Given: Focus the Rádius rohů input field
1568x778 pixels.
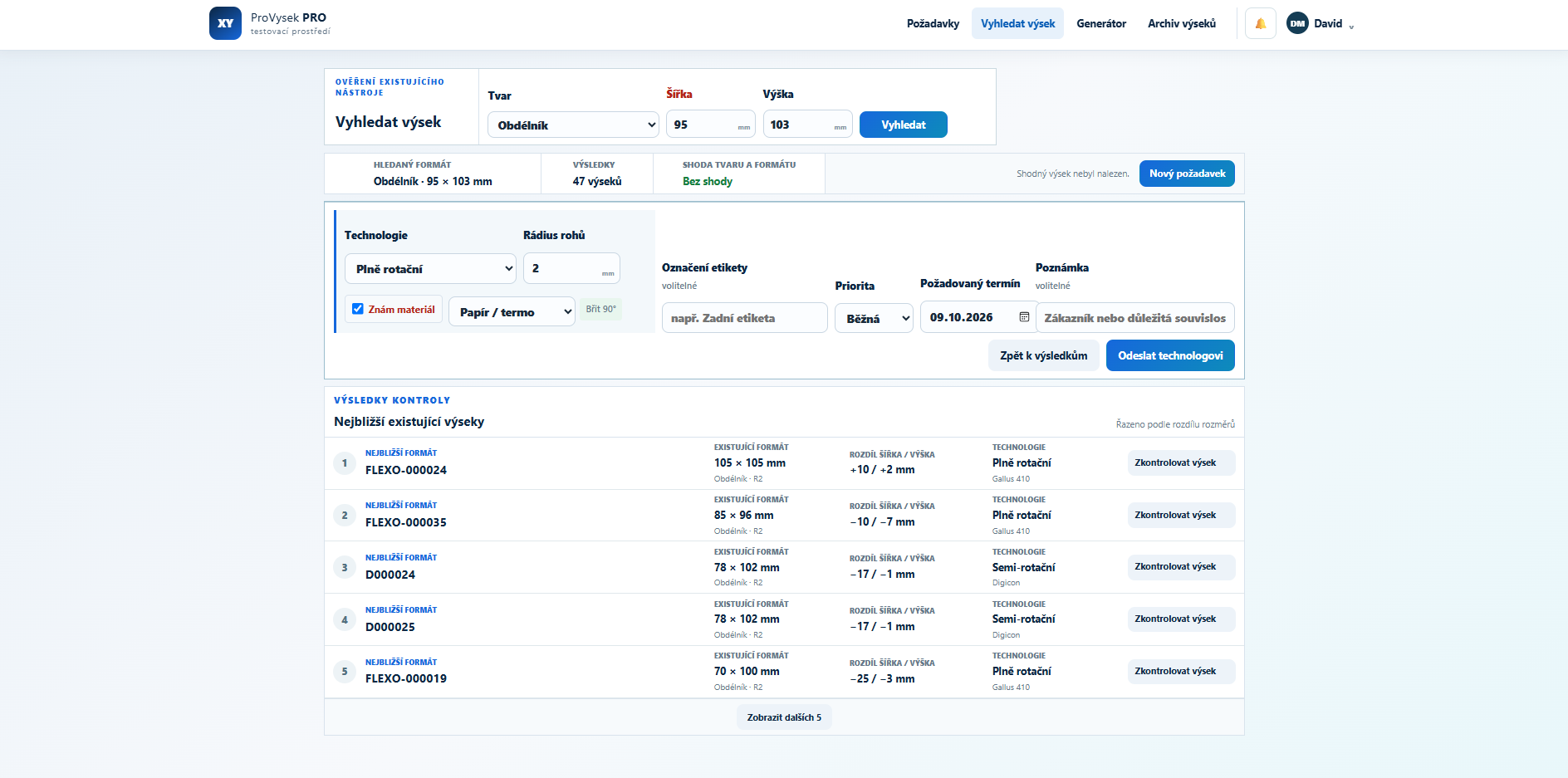Looking at the screenshot, I should [x=571, y=268].
